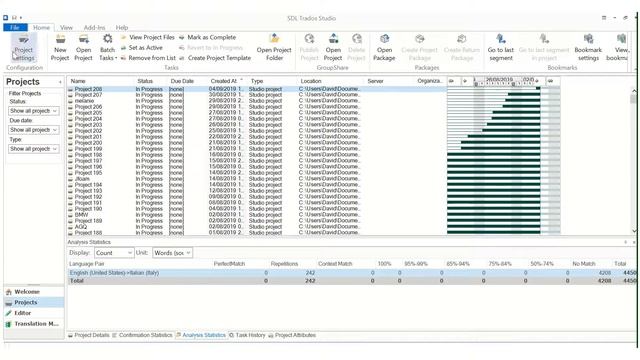The image size is (640, 360).
Task: Sort by Location column header
Action: click(311, 81)
